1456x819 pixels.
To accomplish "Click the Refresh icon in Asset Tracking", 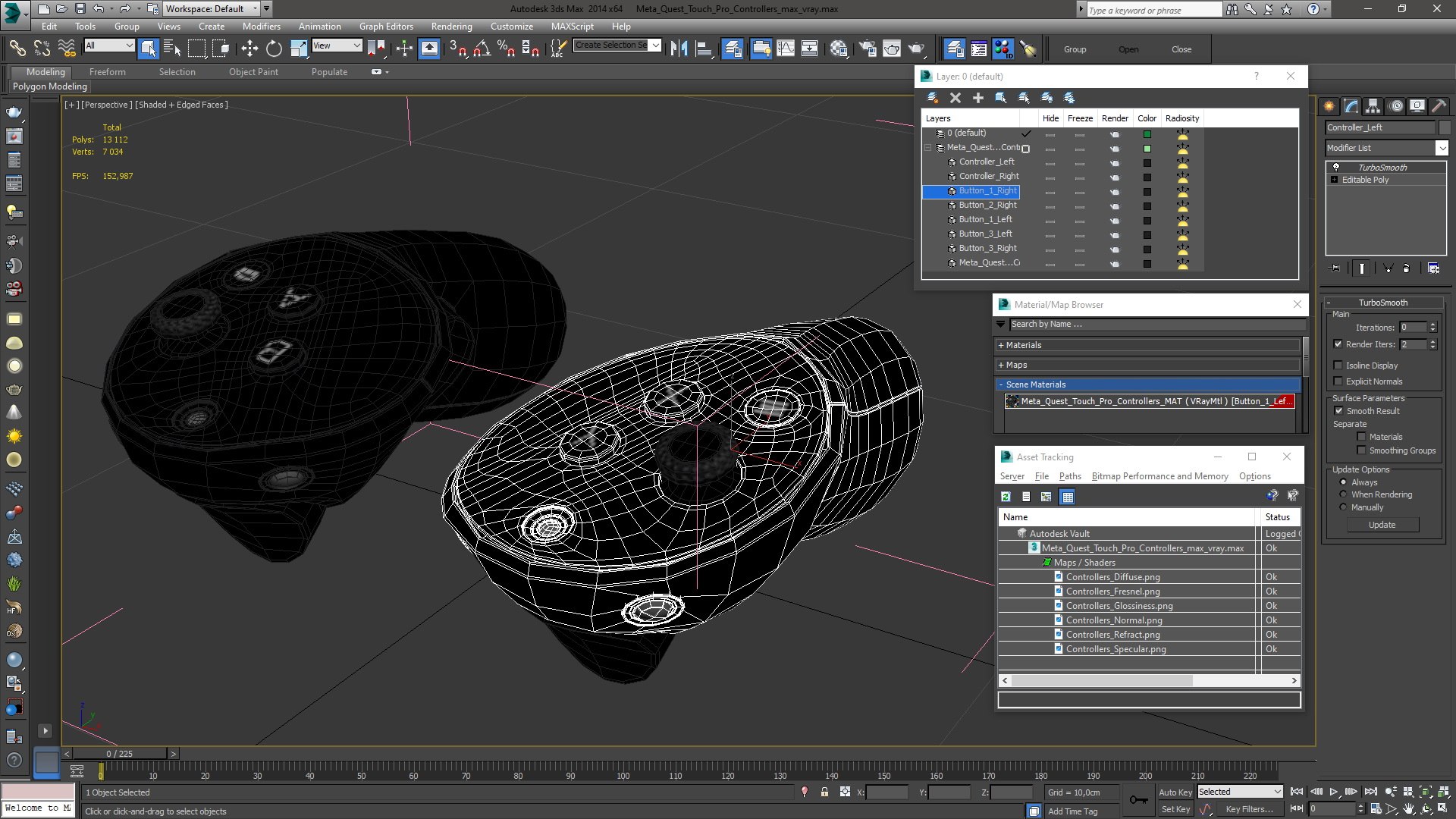I will point(1006,497).
